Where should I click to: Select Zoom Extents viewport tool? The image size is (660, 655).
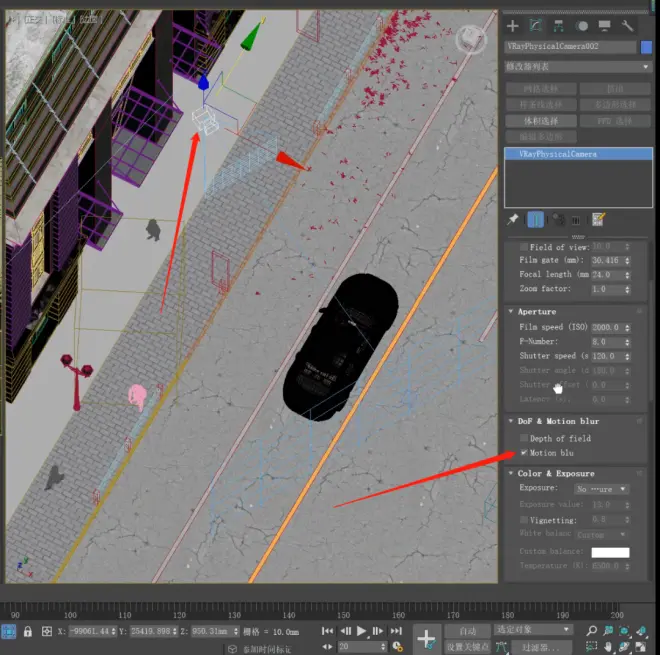(x=624, y=631)
